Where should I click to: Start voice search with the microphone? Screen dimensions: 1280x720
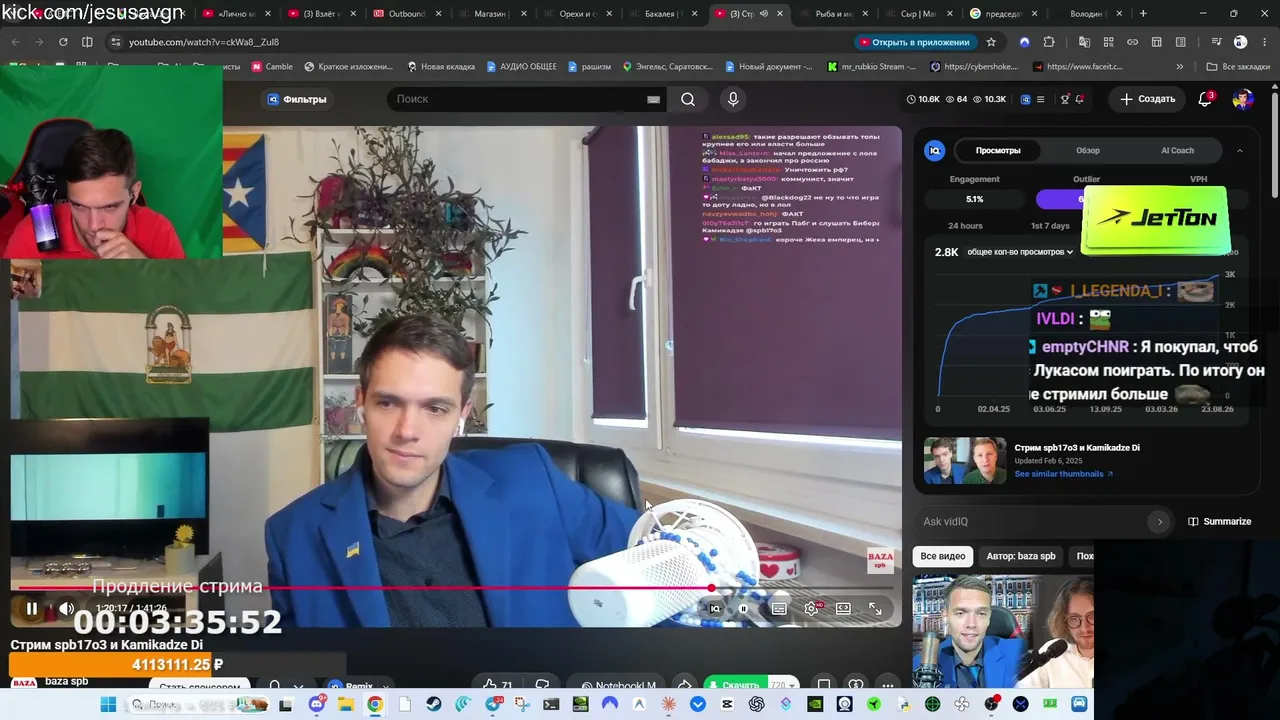pyautogui.click(x=733, y=99)
